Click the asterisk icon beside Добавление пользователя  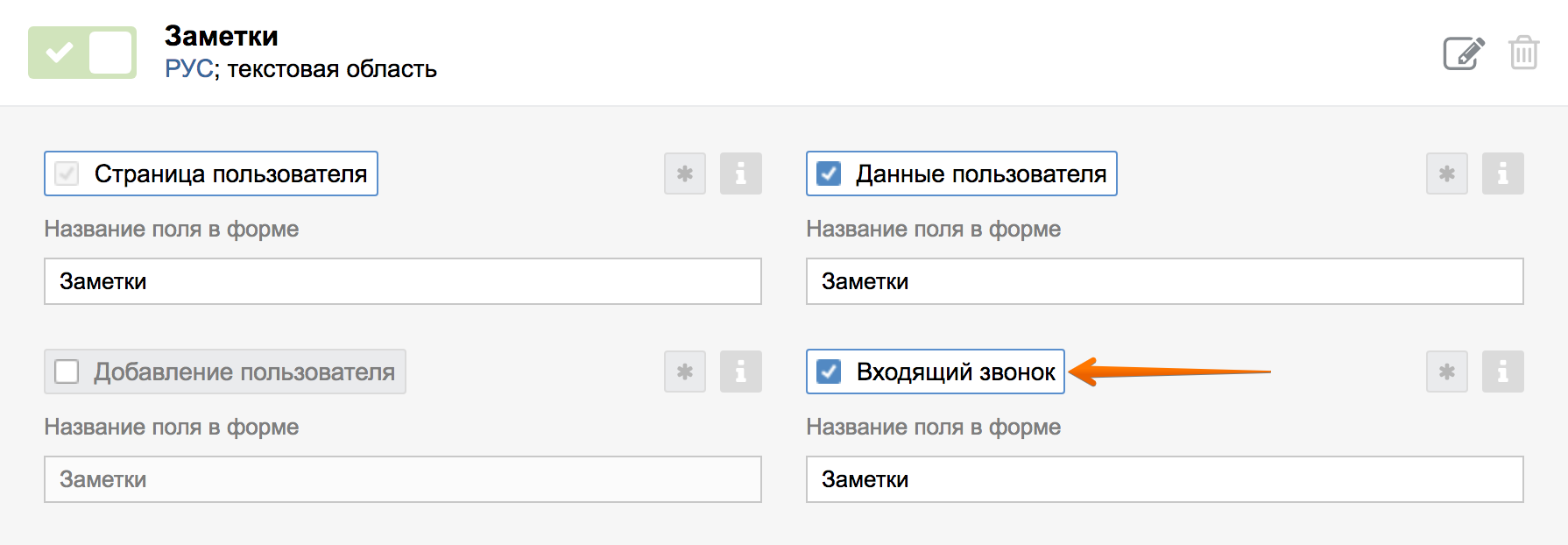click(x=684, y=372)
